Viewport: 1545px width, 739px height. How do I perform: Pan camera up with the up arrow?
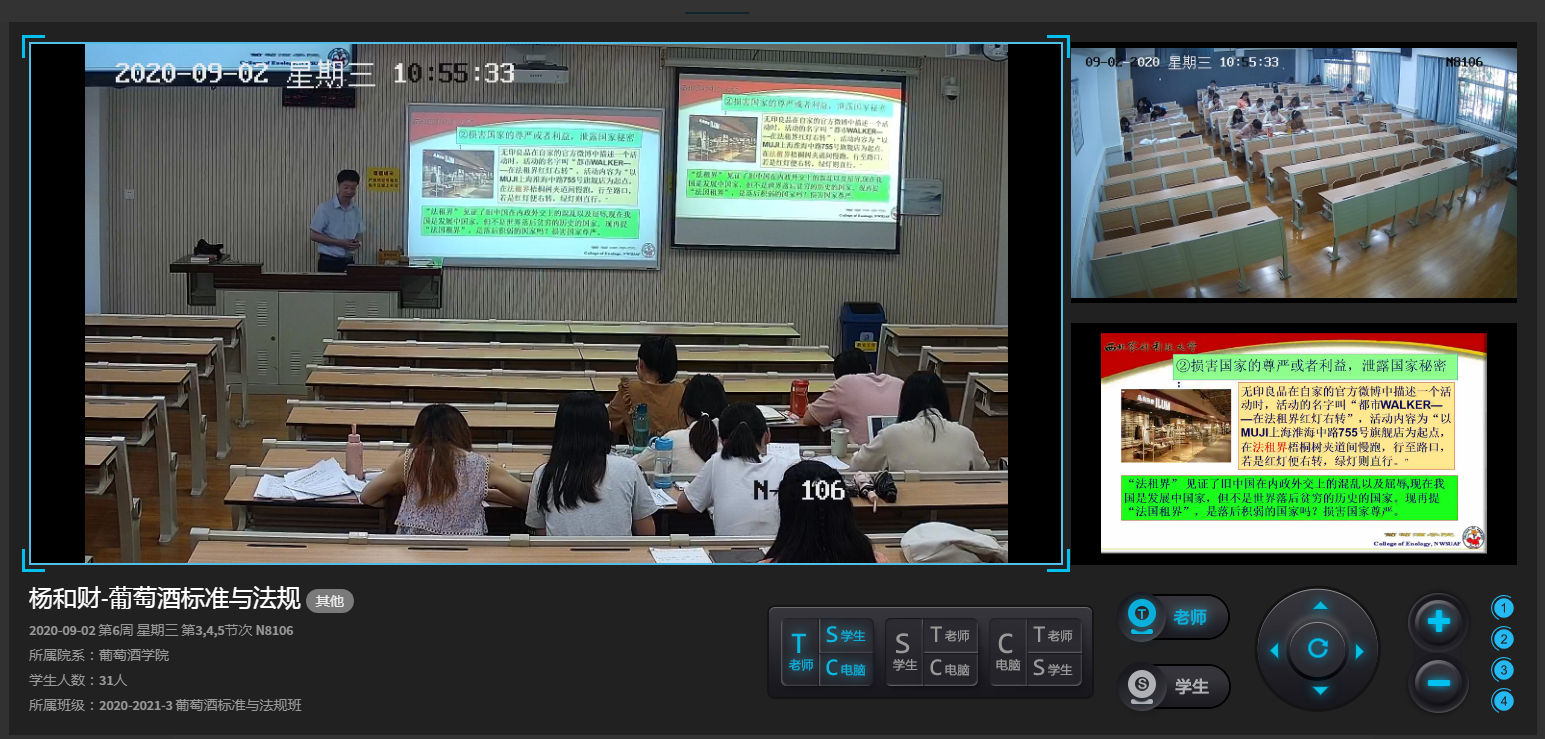(x=1319, y=606)
